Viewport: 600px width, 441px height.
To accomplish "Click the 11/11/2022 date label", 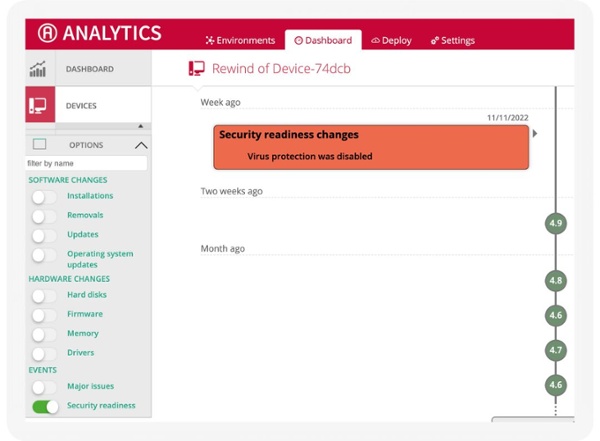I will (x=507, y=118).
